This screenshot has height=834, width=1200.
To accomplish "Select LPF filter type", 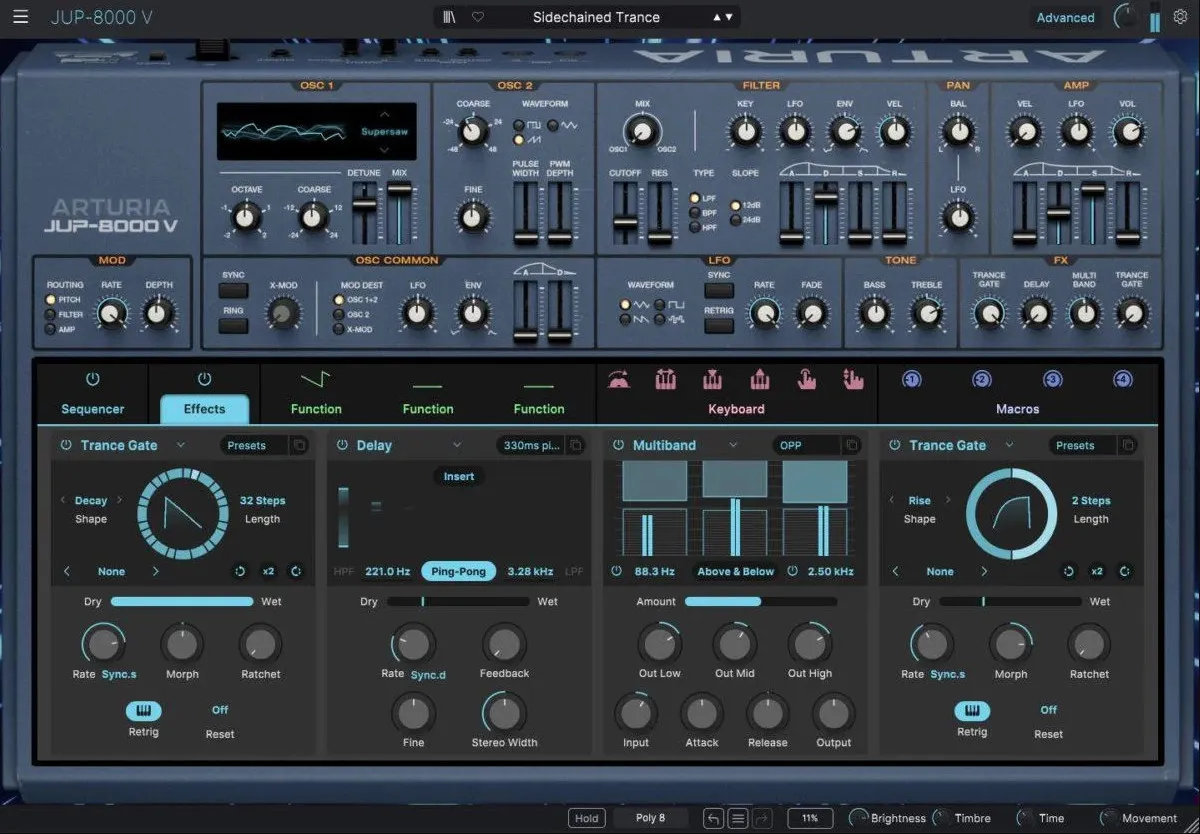I will [695, 198].
